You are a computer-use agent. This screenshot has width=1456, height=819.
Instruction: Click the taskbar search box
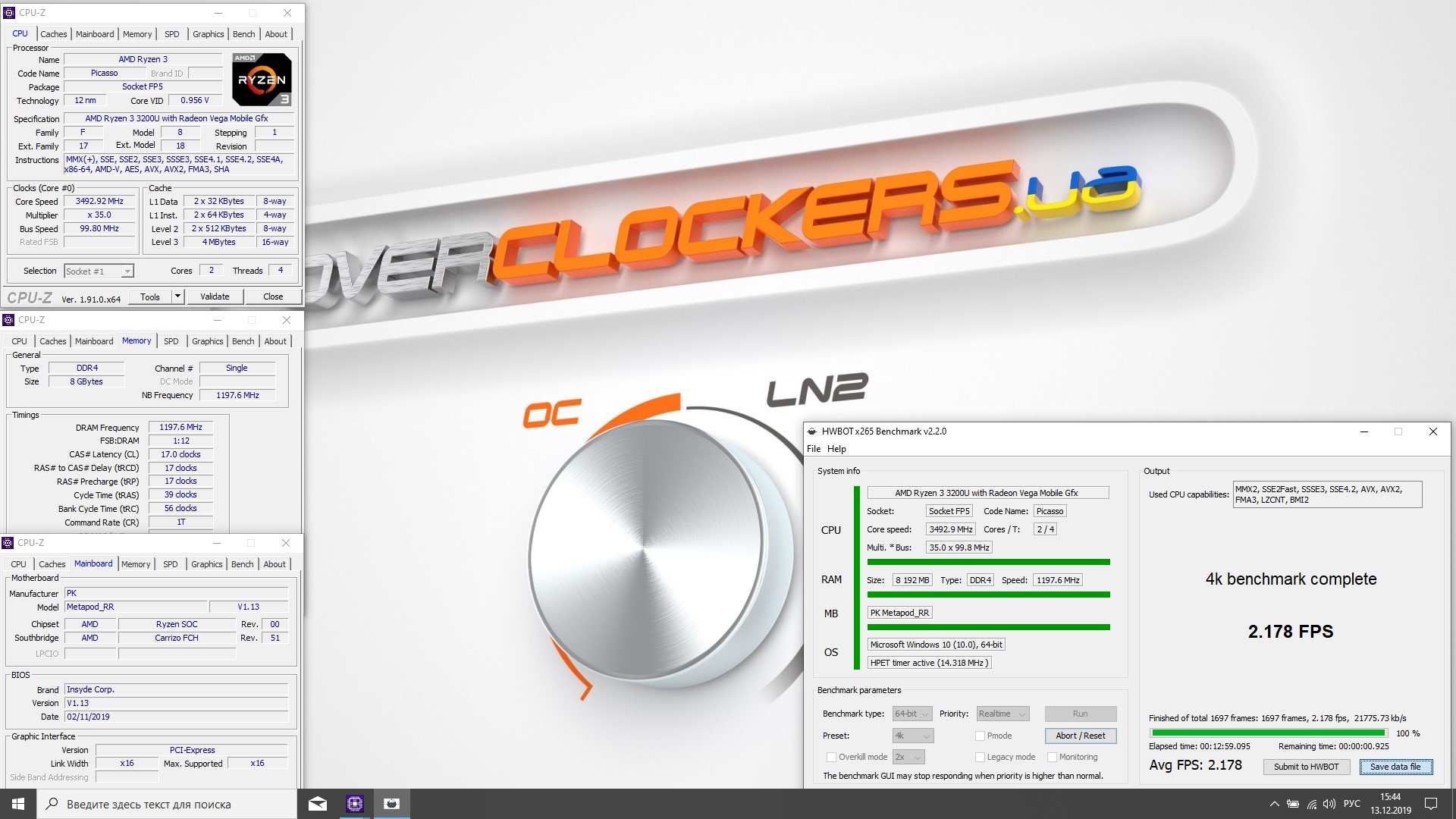coord(167,804)
